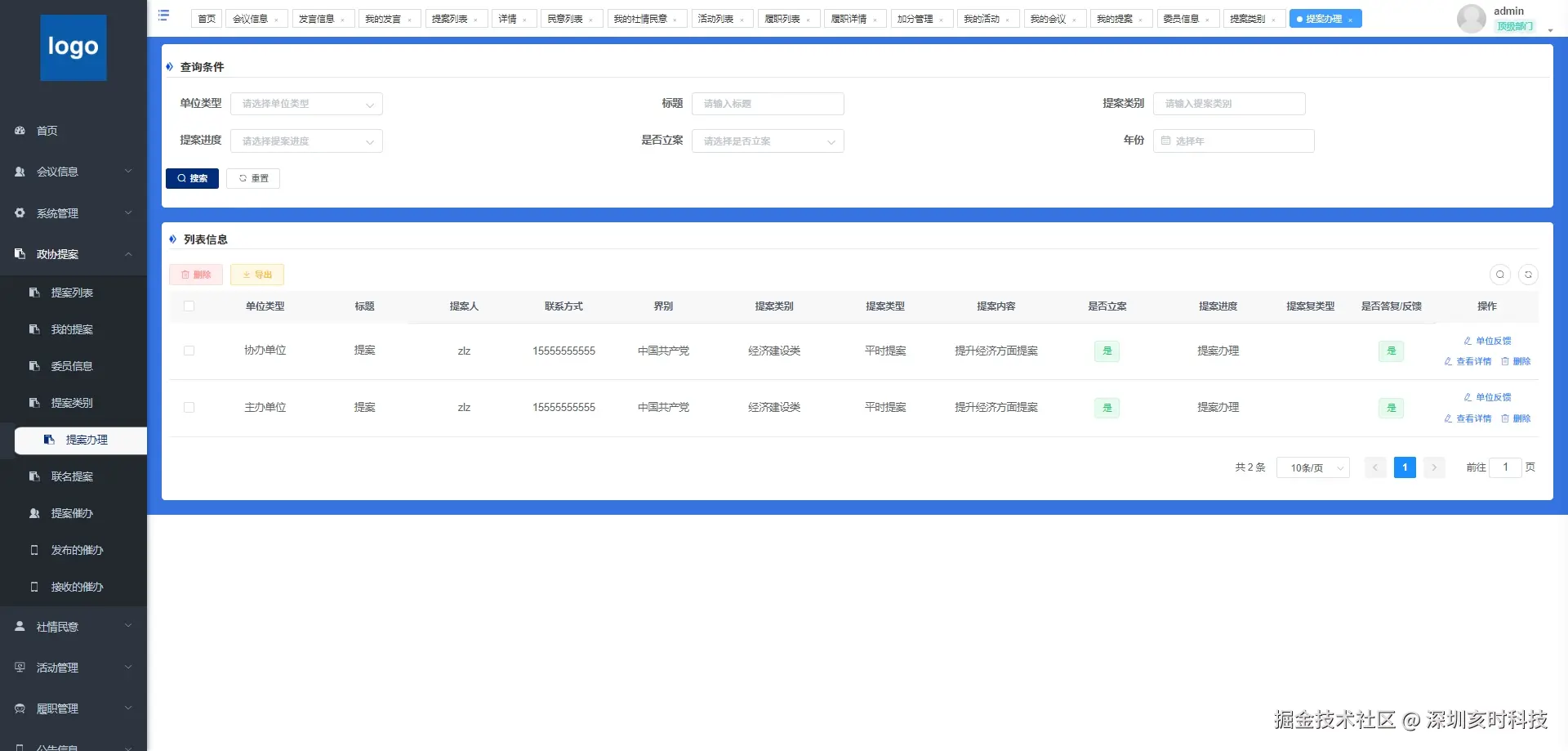
Task: Go to the next page with the right arrow
Action: tap(1434, 467)
